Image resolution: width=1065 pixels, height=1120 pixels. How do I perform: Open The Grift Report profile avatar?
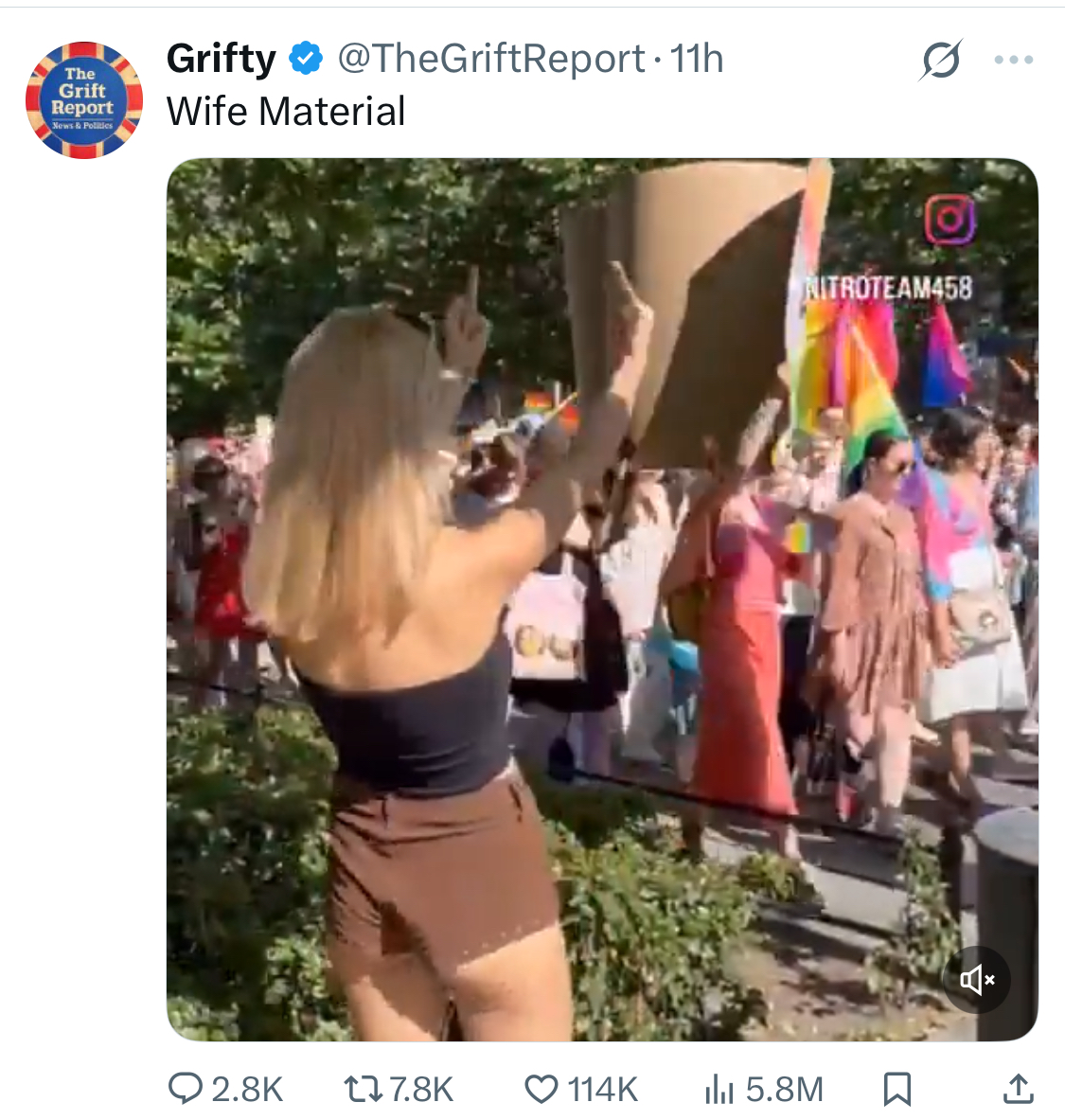coord(83,100)
